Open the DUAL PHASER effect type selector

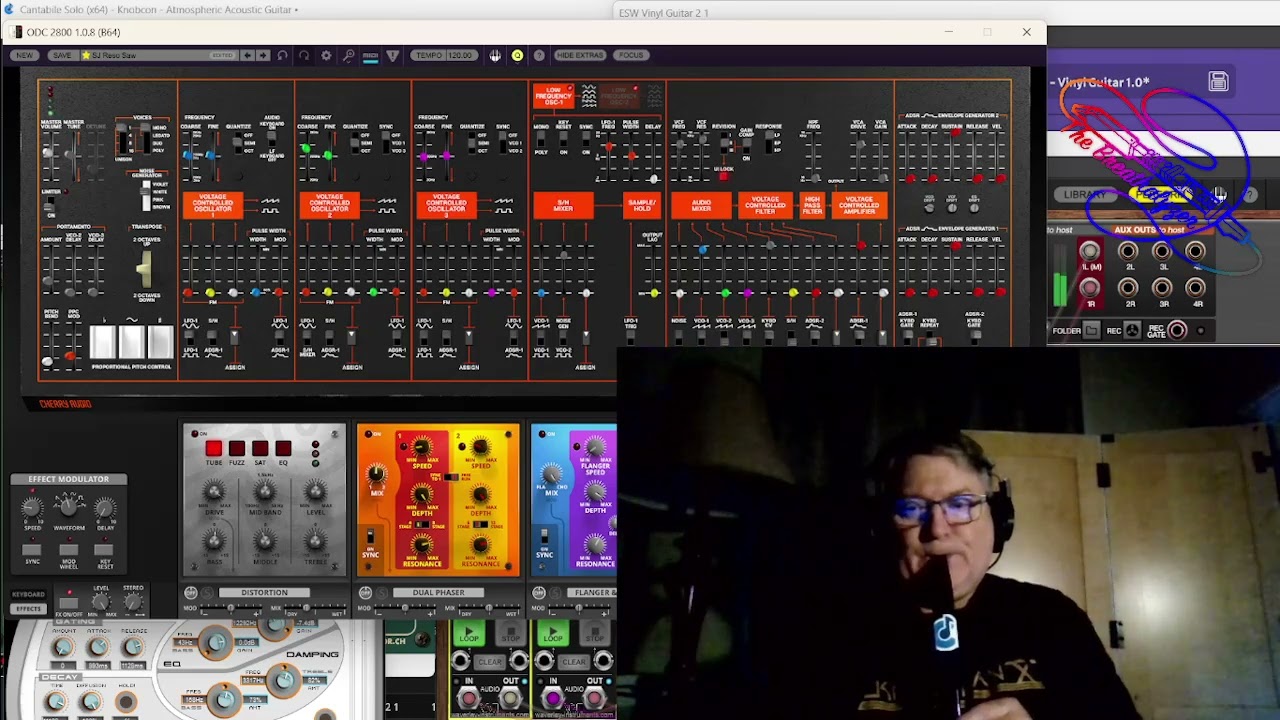pyautogui.click(x=438, y=593)
